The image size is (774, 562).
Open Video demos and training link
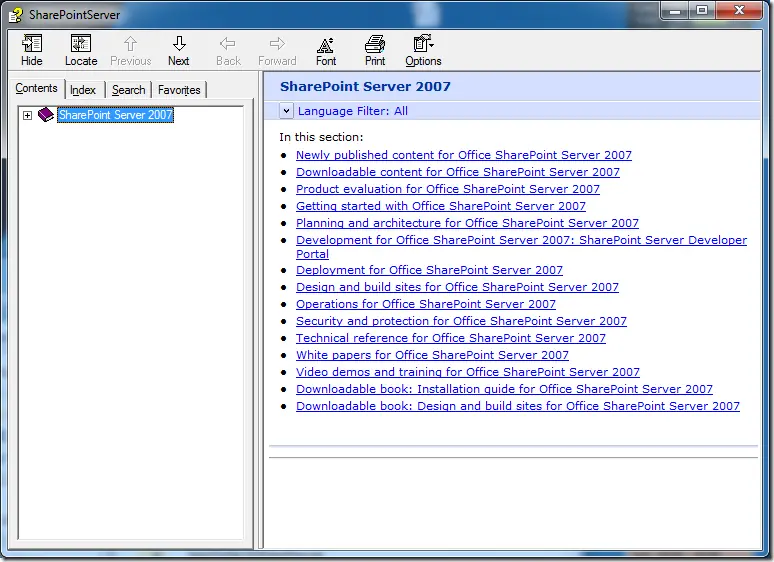point(467,372)
